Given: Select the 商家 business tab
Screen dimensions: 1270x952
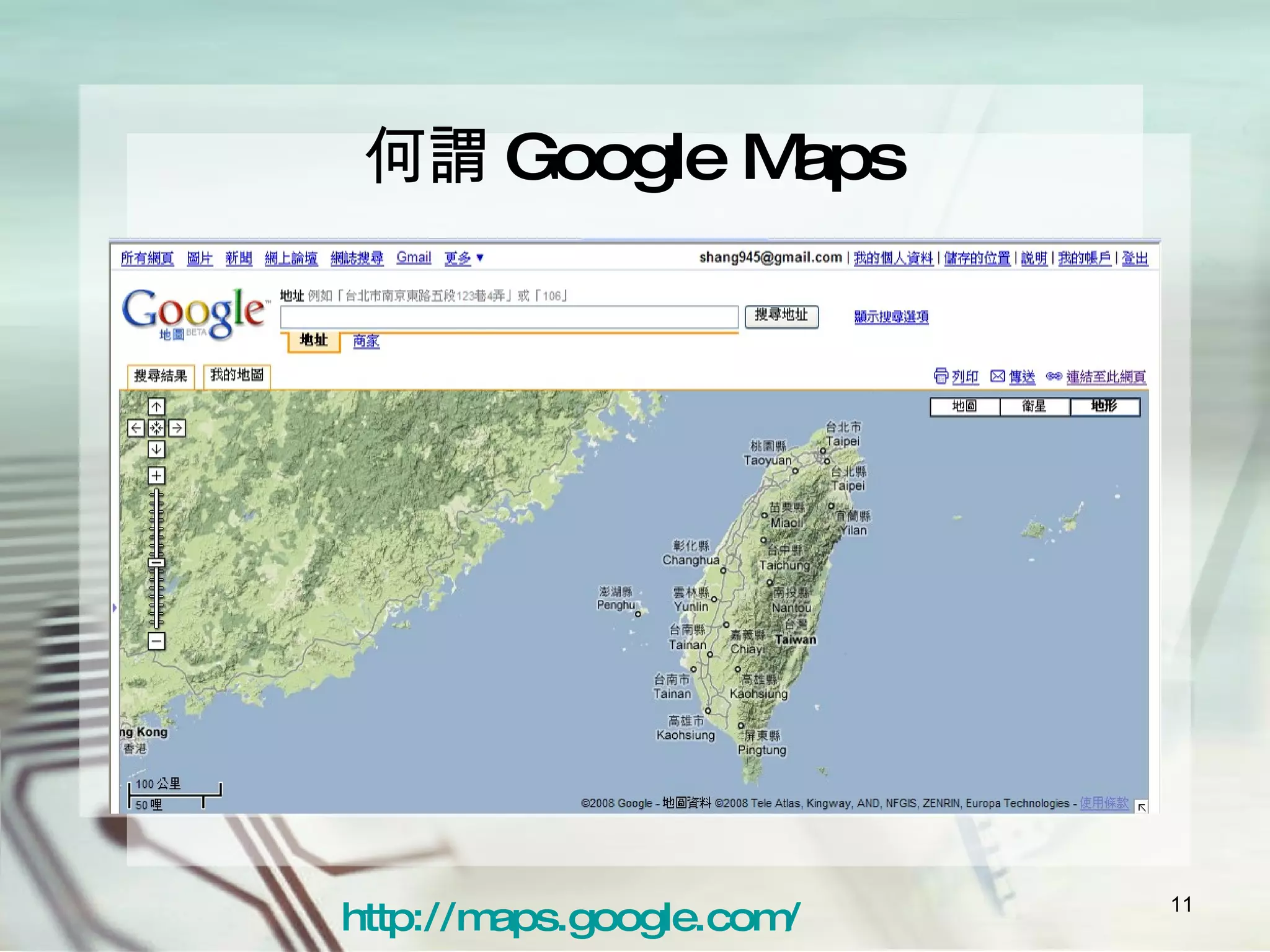Looking at the screenshot, I should tap(366, 341).
